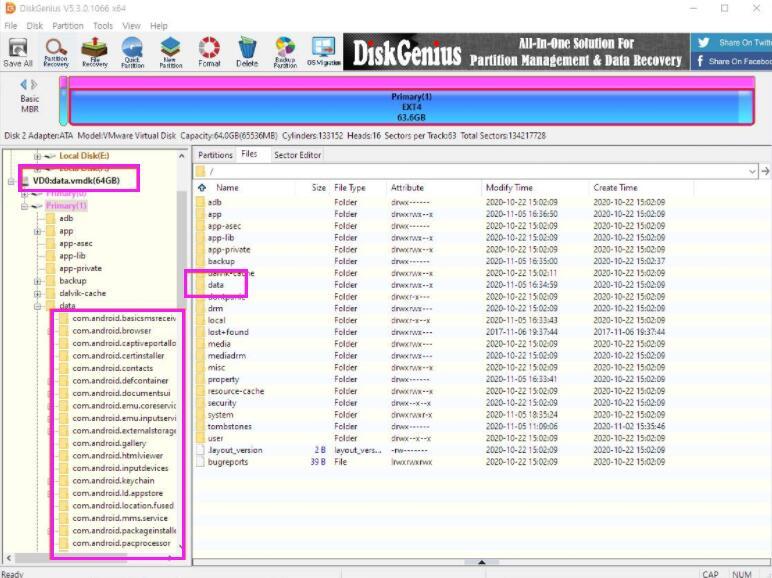Select com.android.gallery tree folder

(109, 443)
